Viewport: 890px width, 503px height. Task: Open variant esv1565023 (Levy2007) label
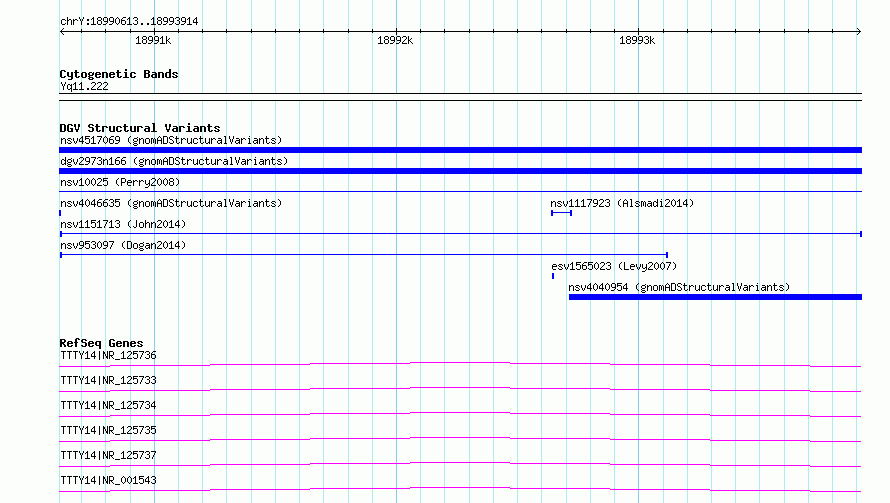click(x=614, y=266)
